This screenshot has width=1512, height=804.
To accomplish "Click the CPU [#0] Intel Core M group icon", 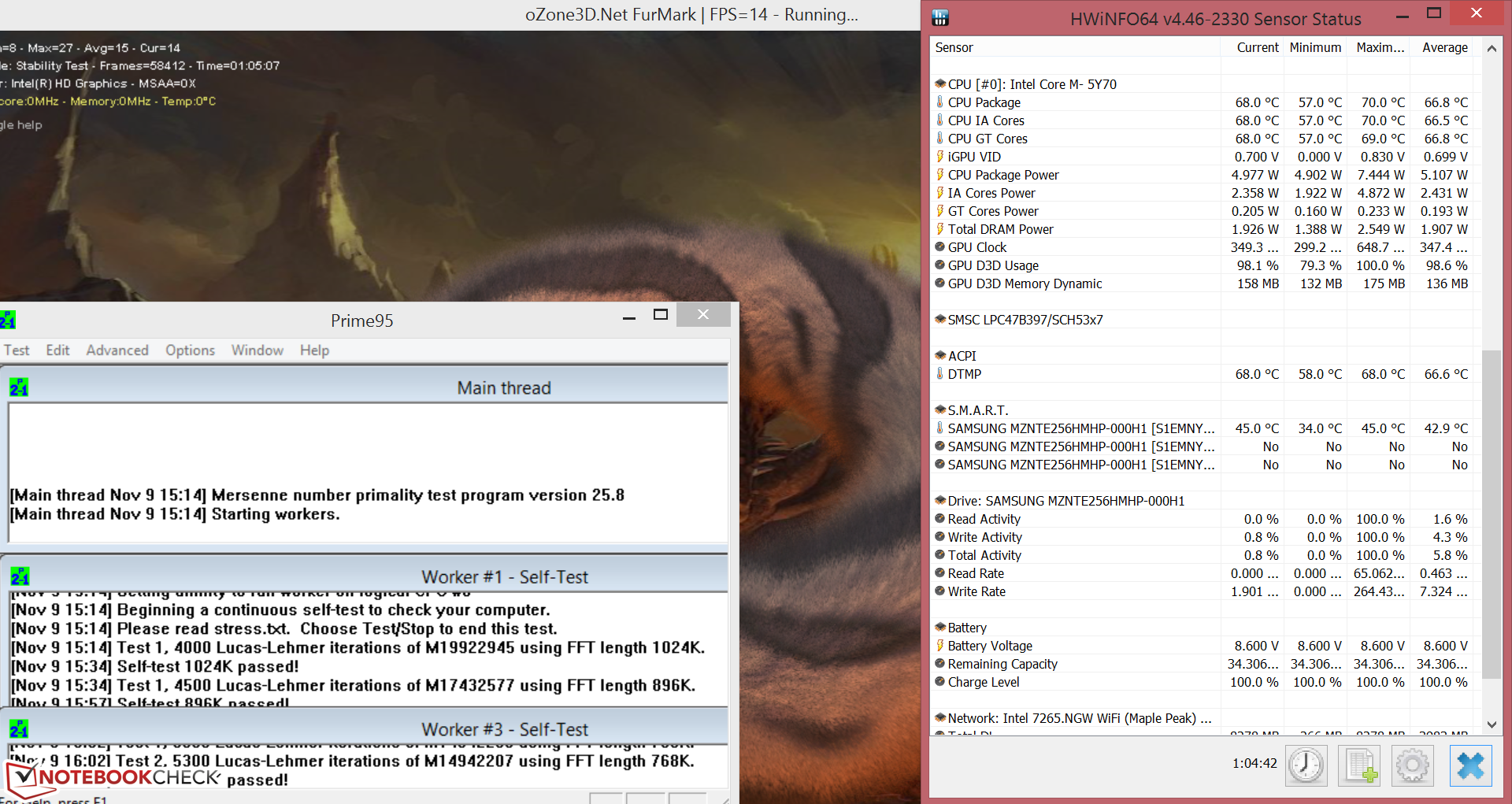I will [x=940, y=84].
